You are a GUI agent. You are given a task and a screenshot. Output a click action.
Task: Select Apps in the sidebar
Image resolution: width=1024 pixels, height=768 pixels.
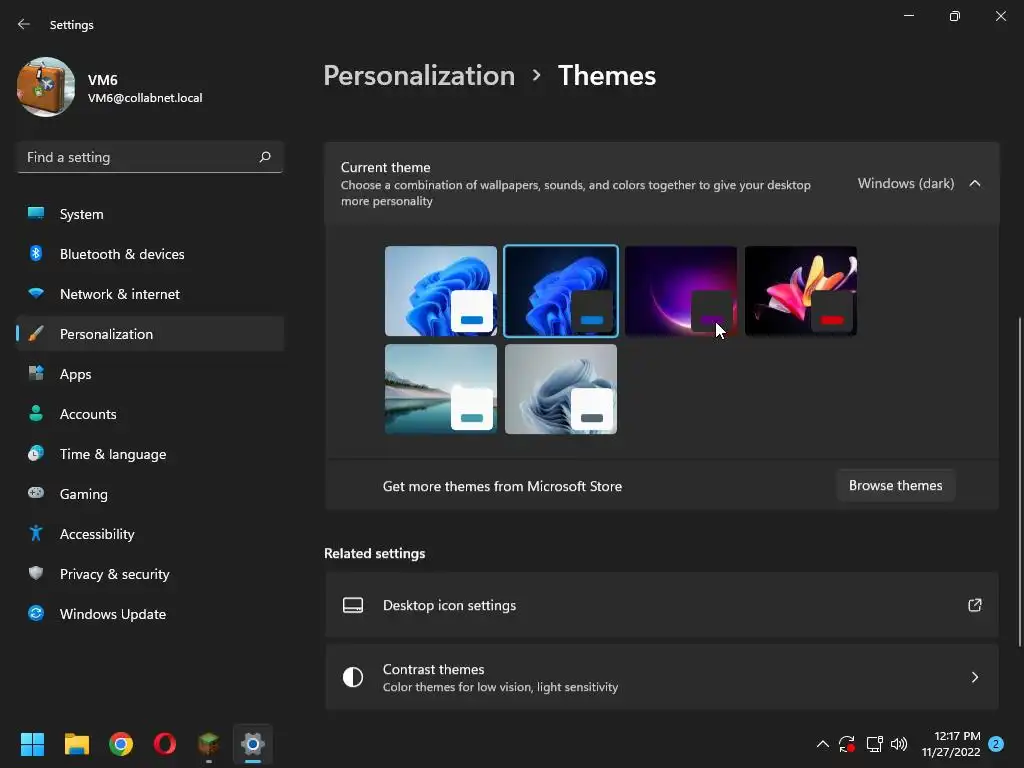tap(150, 374)
